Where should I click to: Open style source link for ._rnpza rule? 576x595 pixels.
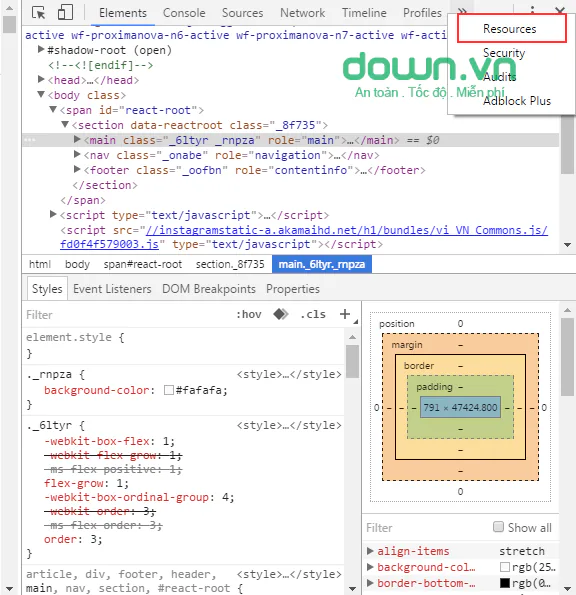pos(289,375)
